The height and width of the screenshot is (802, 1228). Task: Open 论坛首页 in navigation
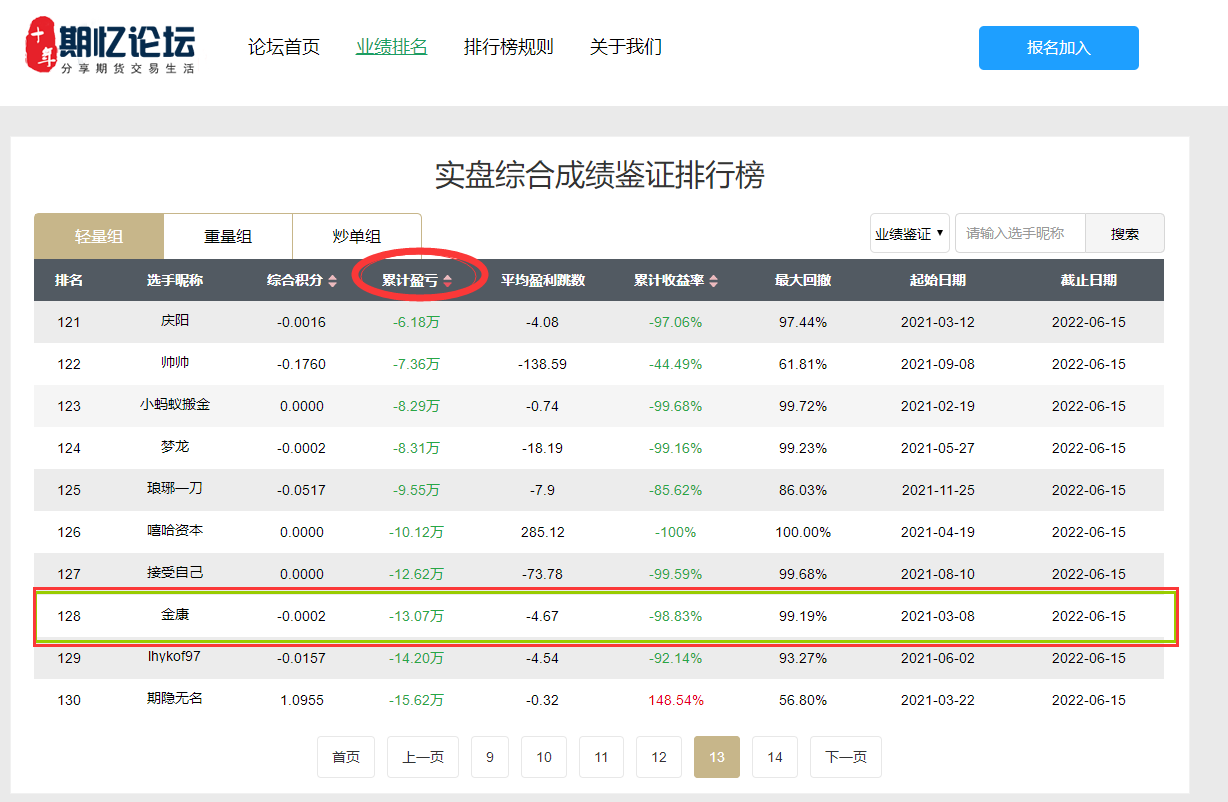point(284,47)
